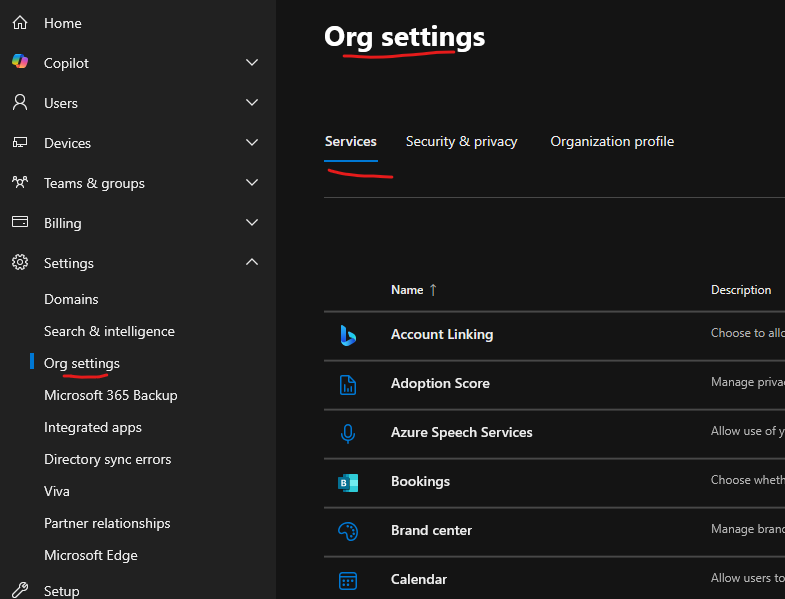Switch to the Services tab
This screenshot has width=785, height=599.
click(350, 142)
